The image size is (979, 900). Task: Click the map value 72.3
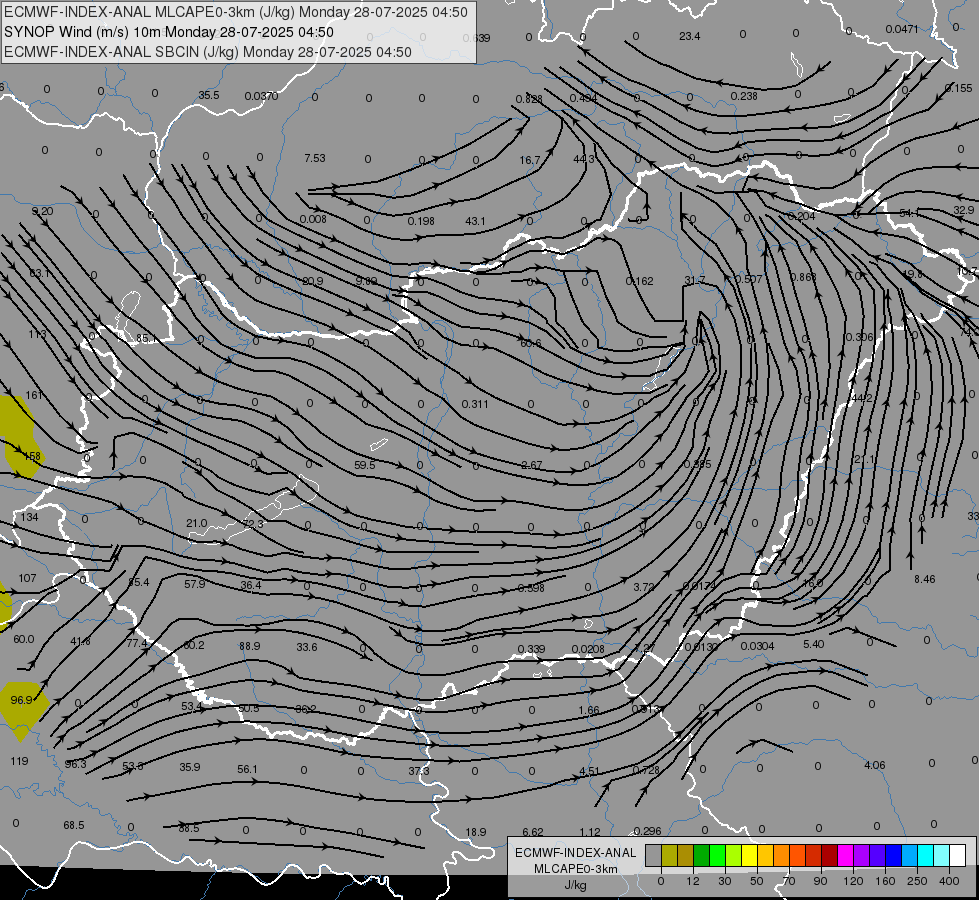253,523
